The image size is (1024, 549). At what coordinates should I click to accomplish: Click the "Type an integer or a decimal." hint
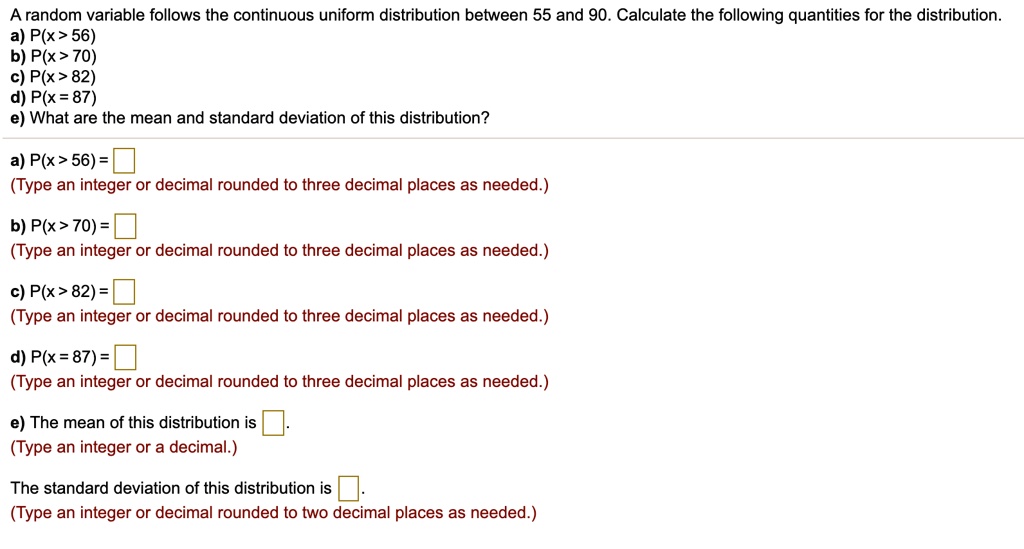pos(123,447)
